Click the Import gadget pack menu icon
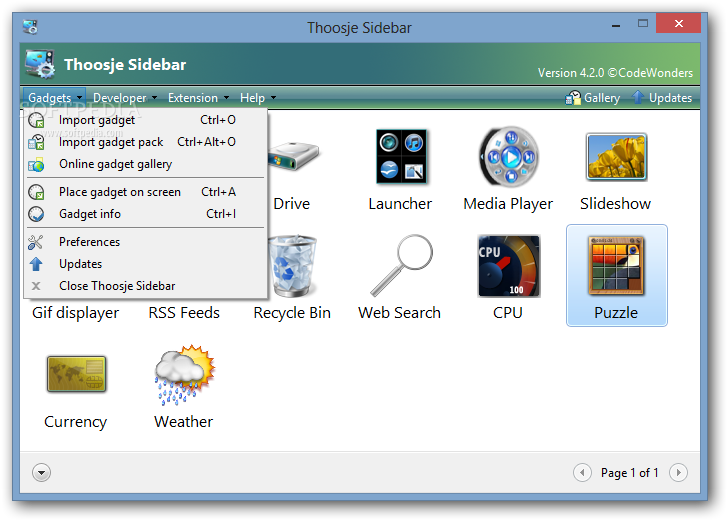Viewport: 728px width, 521px height. click(x=36, y=142)
